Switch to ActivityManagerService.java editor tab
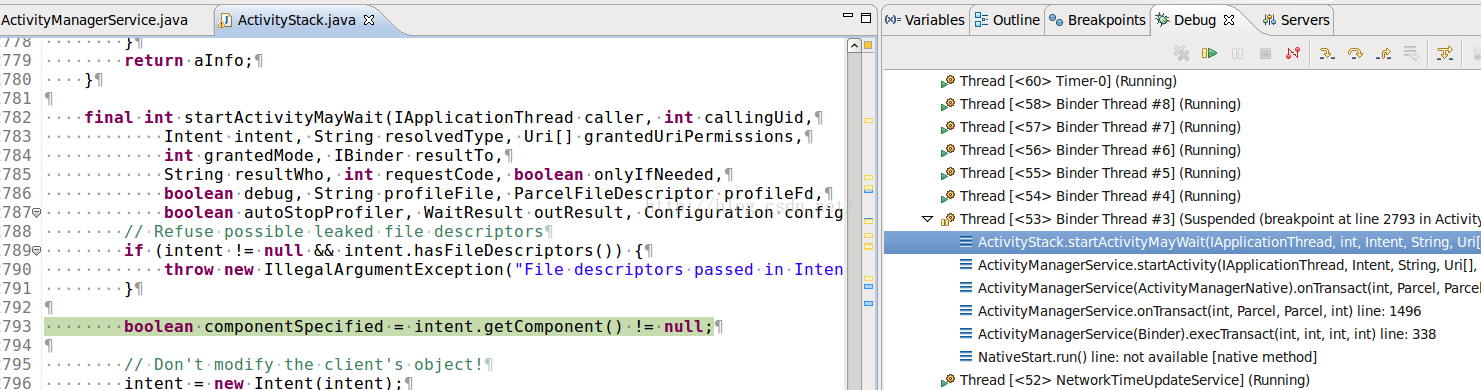Image resolution: width=1481 pixels, height=390 pixels. tap(95, 20)
